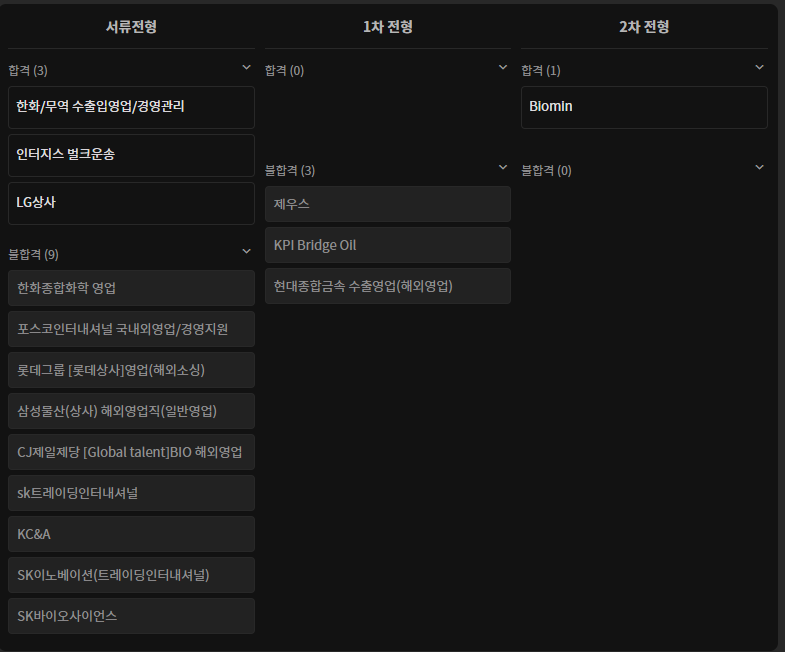Open 현대종합금속 수출영업(해외영업) card
Screen dimensions: 785x652
point(387,286)
